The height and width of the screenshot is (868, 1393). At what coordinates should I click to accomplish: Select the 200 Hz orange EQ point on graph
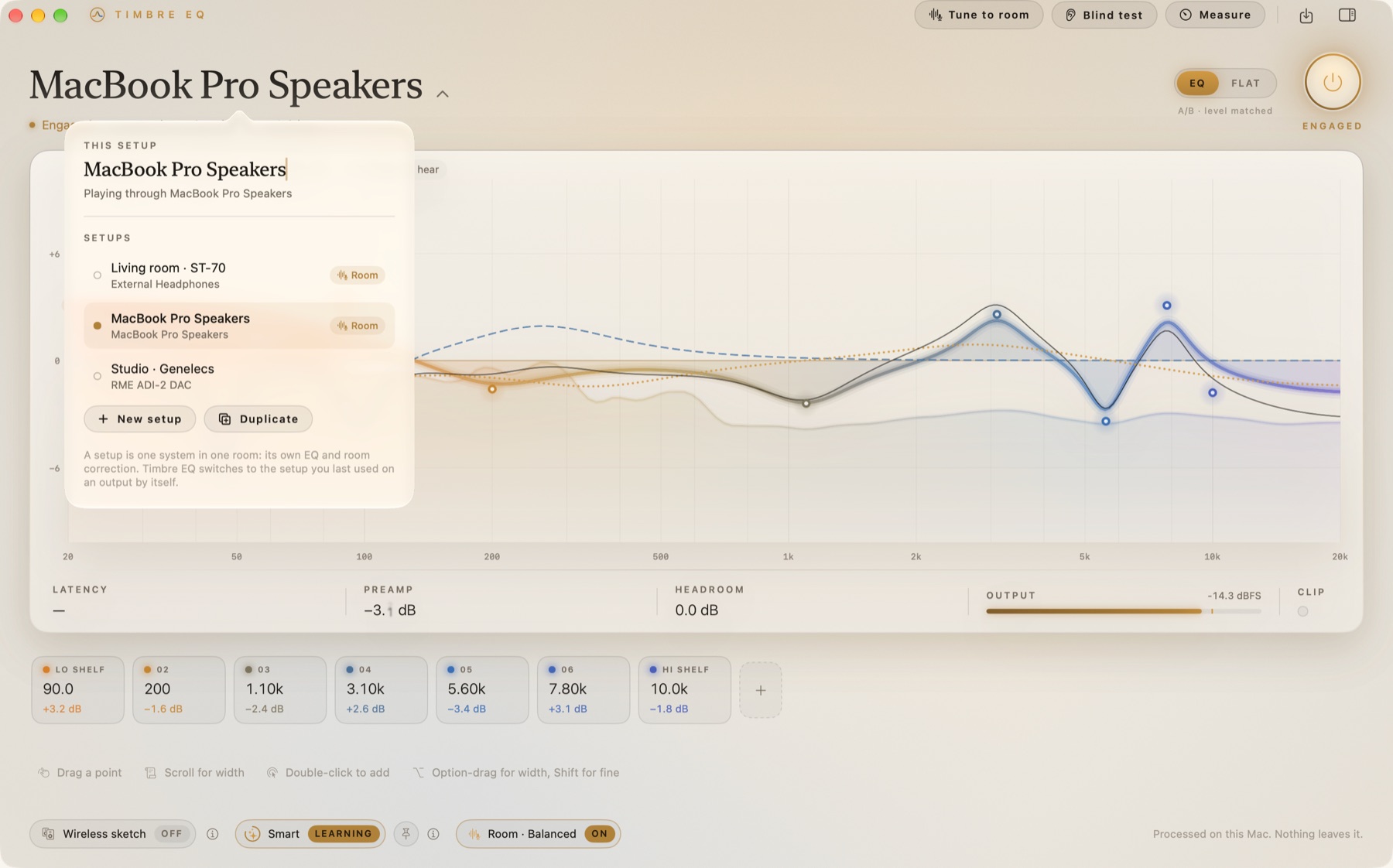[492, 388]
